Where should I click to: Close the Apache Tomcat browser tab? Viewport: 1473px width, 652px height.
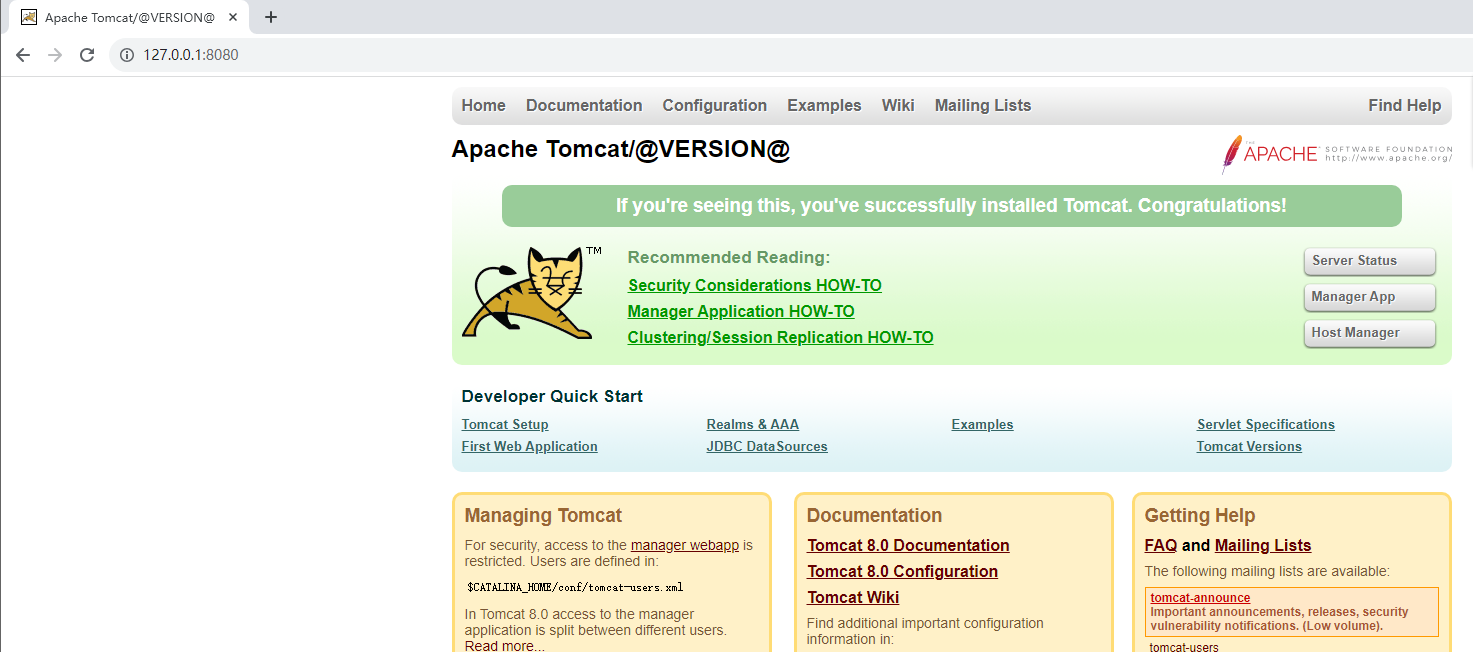233,17
